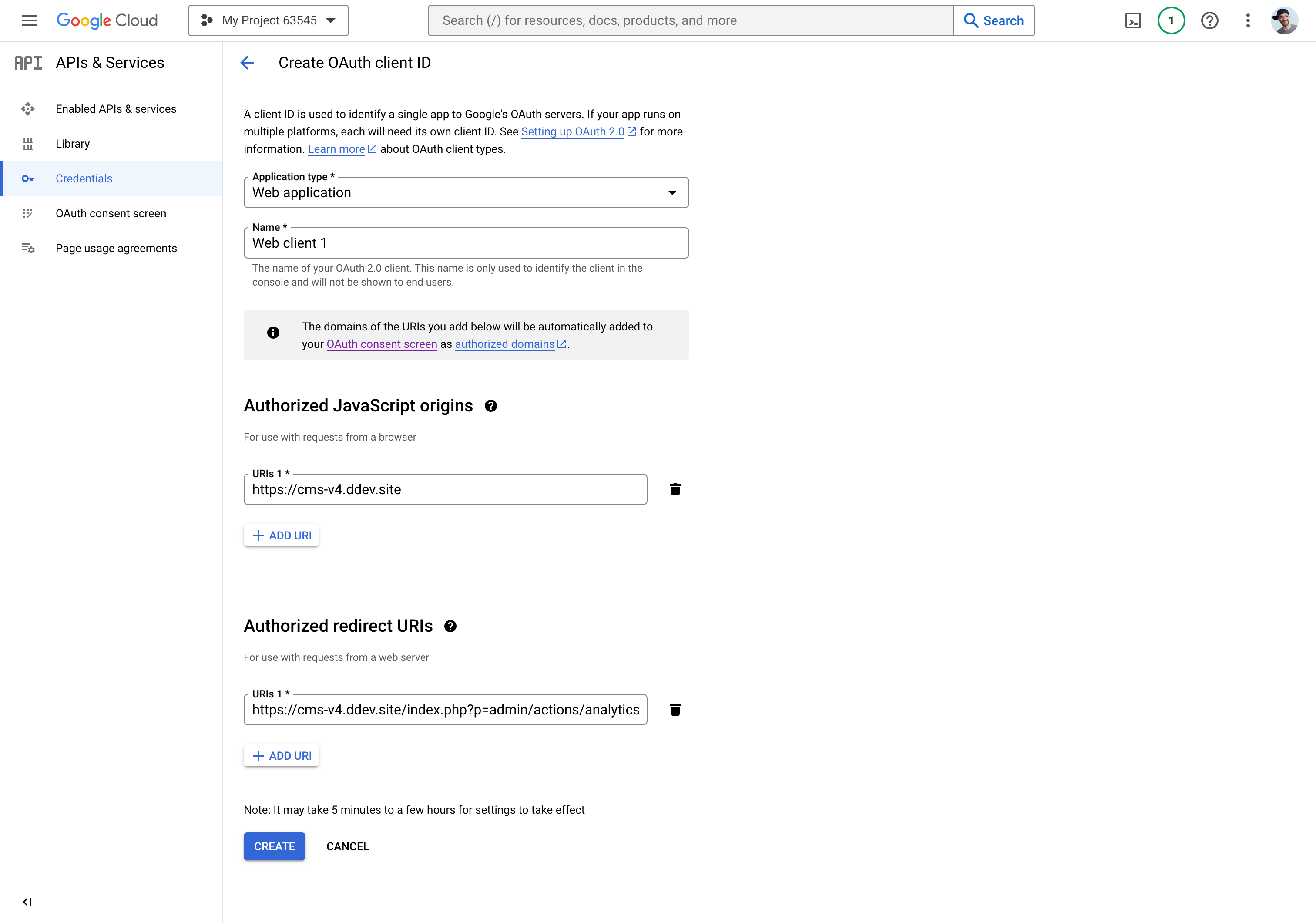Go to the OAuth consent screen page
This screenshot has height=923, width=1316.
111,213
